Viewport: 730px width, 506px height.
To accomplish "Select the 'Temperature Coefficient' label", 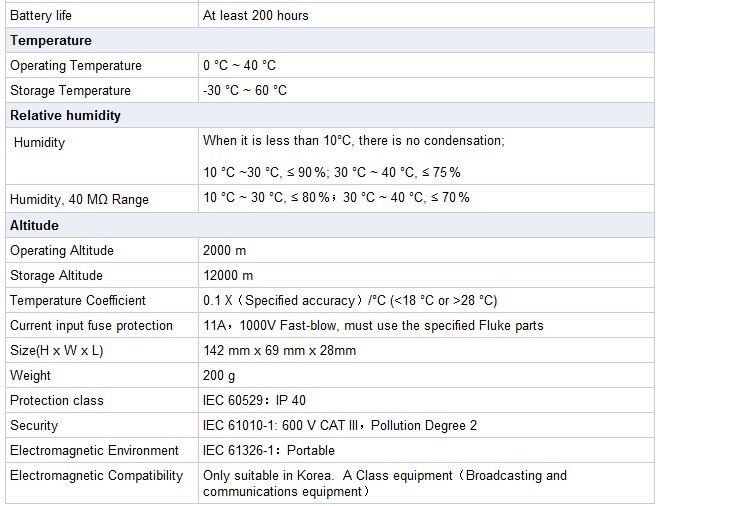I will click(x=78, y=301).
